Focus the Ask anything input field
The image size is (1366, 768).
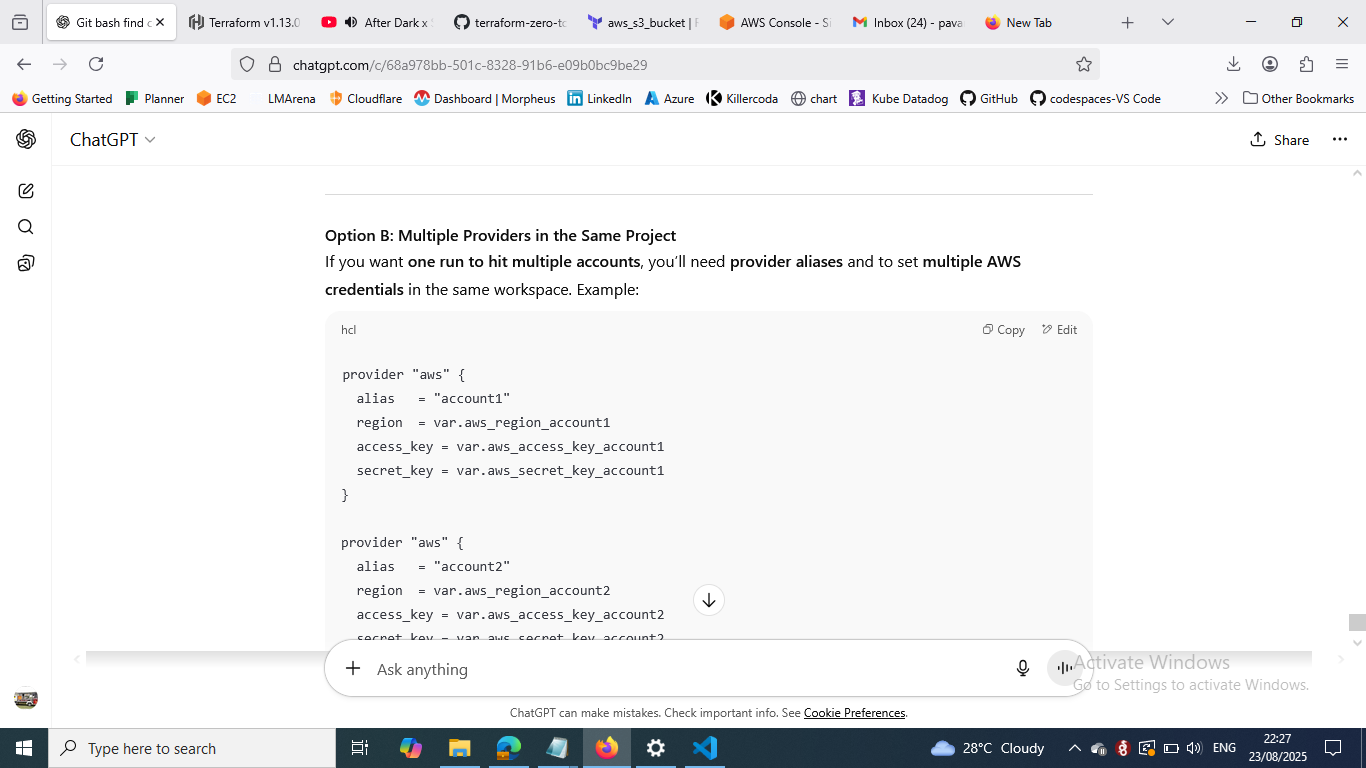[680, 669]
